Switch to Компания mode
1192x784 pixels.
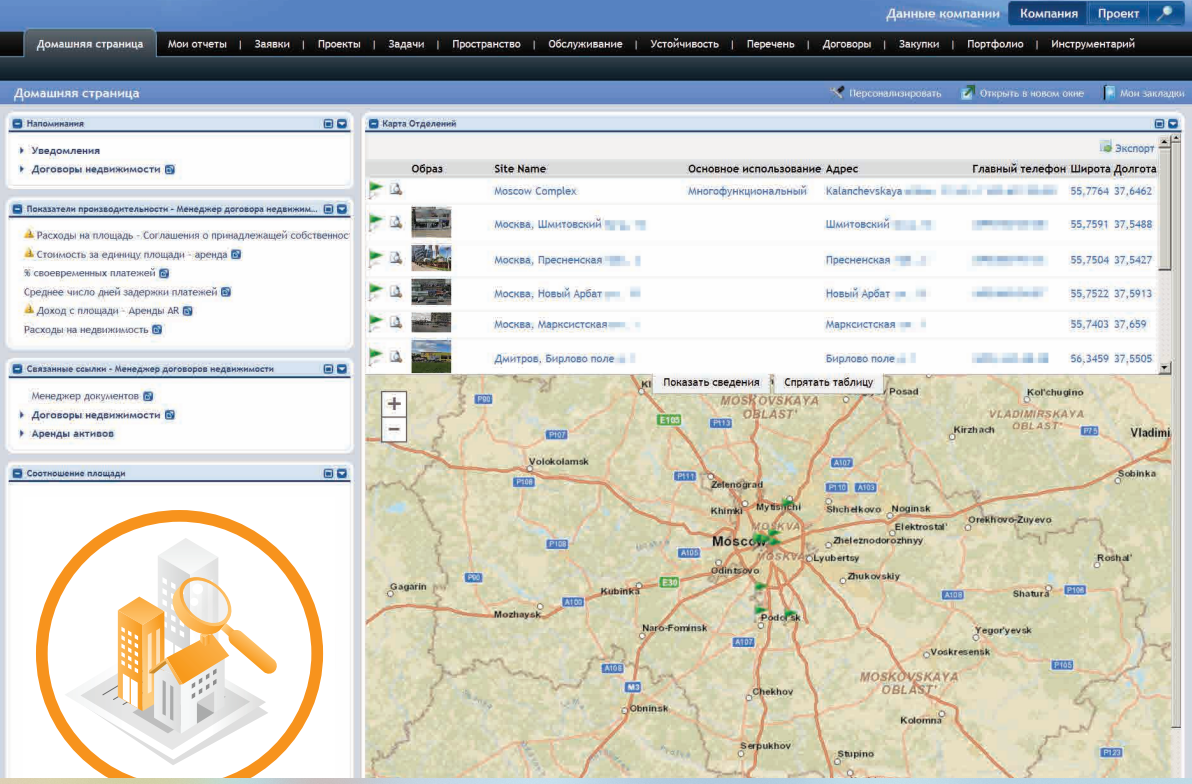[x=1048, y=14]
